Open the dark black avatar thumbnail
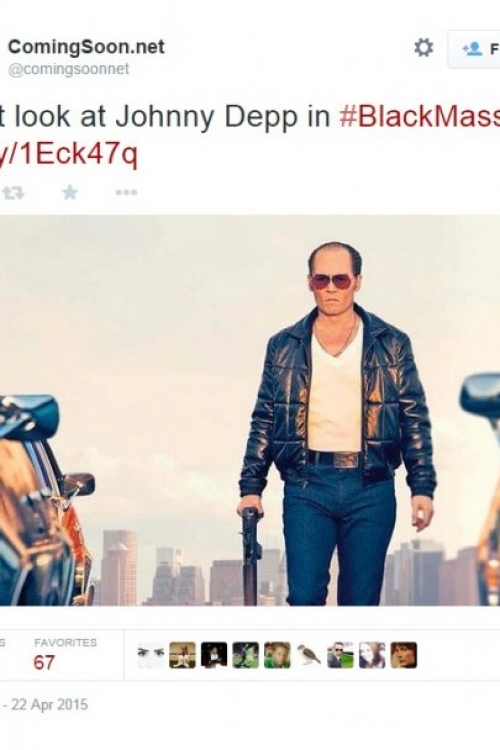The height and width of the screenshot is (750, 500). pos(214,655)
